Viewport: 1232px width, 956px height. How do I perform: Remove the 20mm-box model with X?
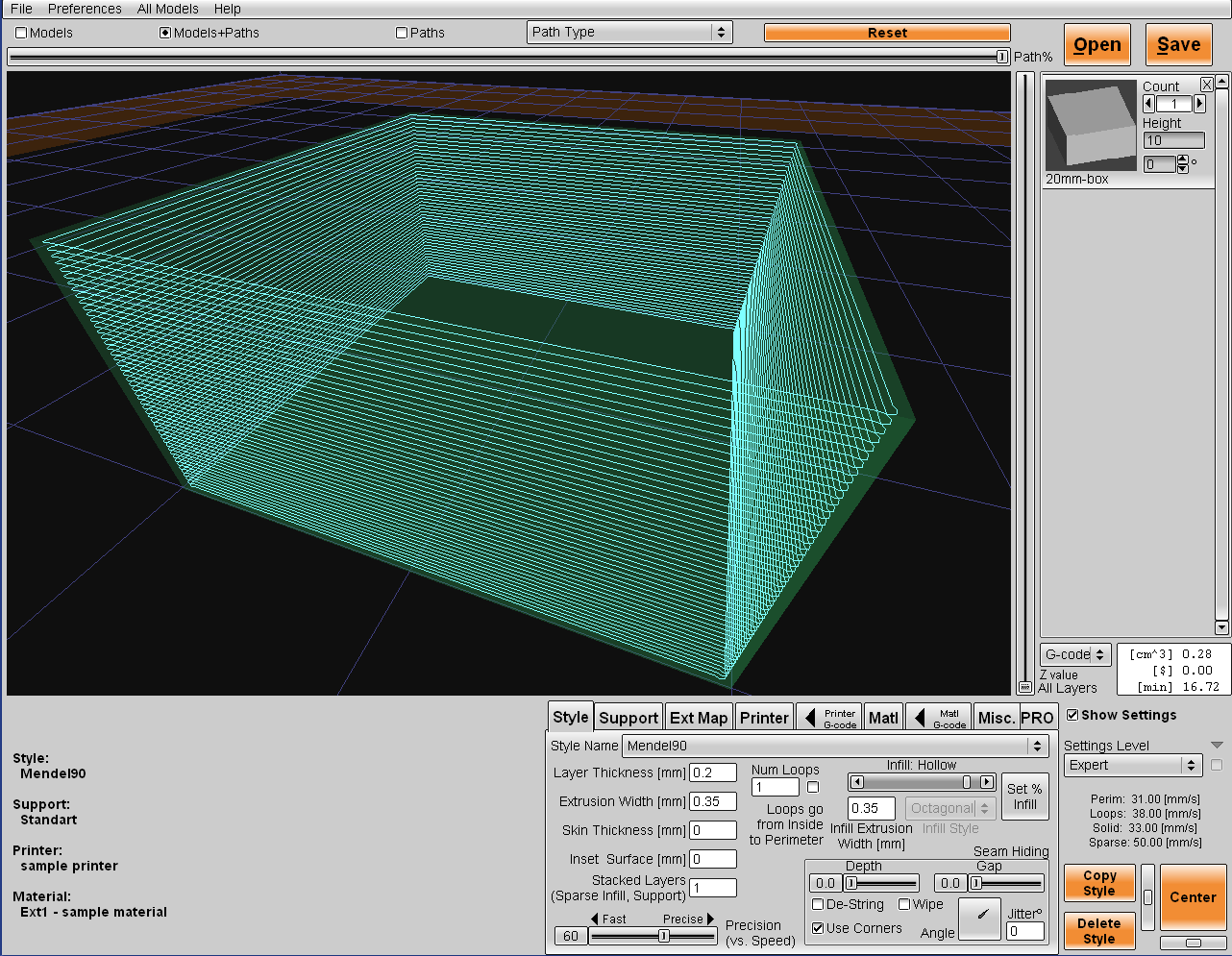click(1207, 85)
